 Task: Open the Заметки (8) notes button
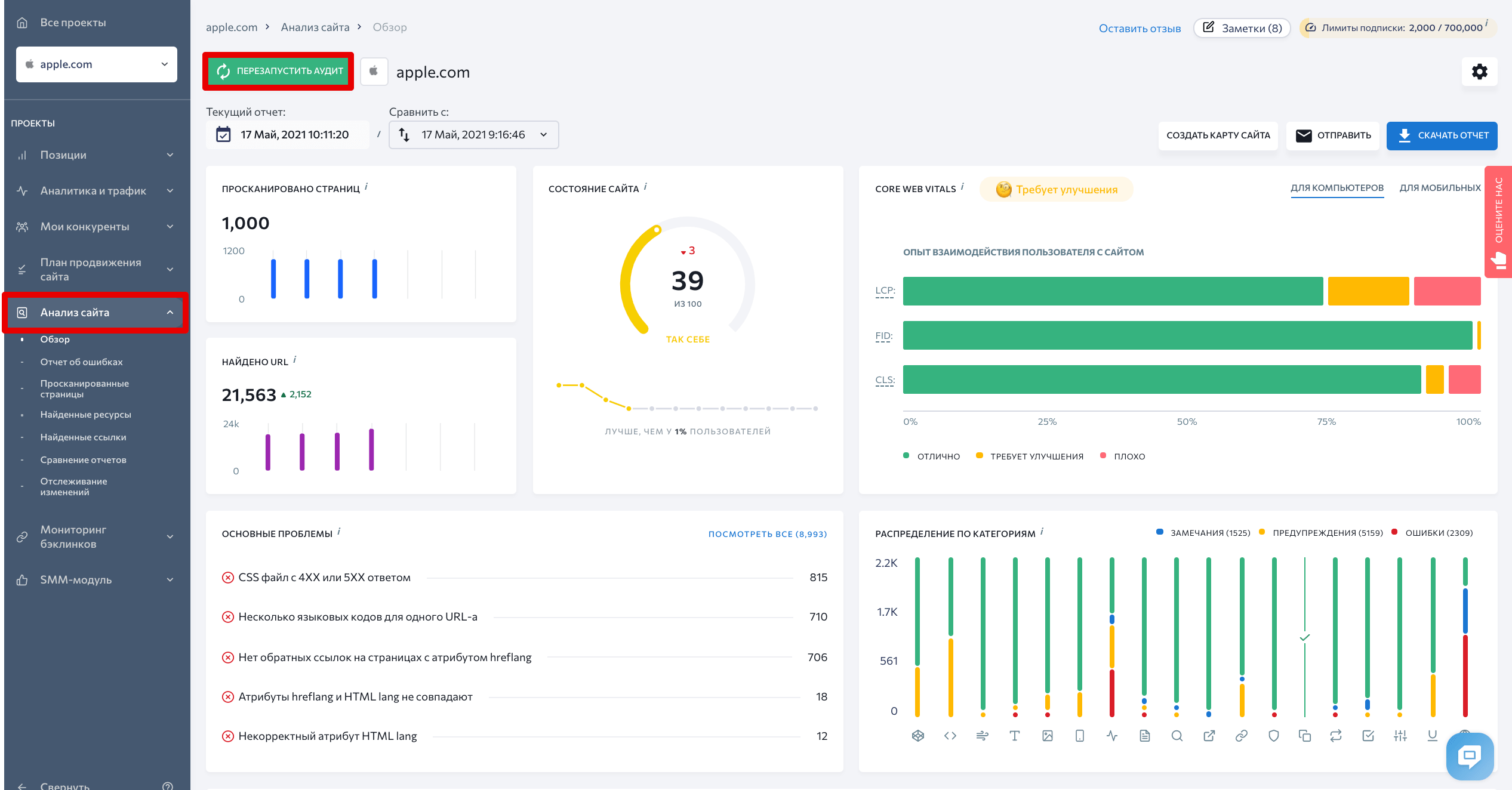click(1242, 28)
